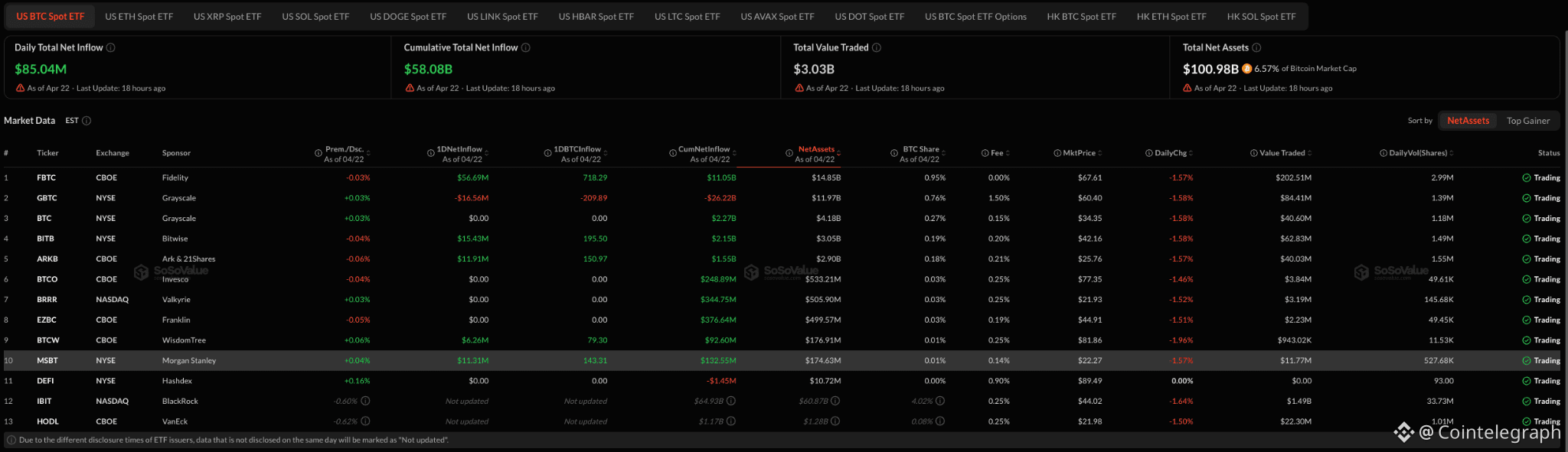Image resolution: width=1568 pixels, height=452 pixels.
Task: Click info icon before Value Traded header
Action: pos(1254,154)
